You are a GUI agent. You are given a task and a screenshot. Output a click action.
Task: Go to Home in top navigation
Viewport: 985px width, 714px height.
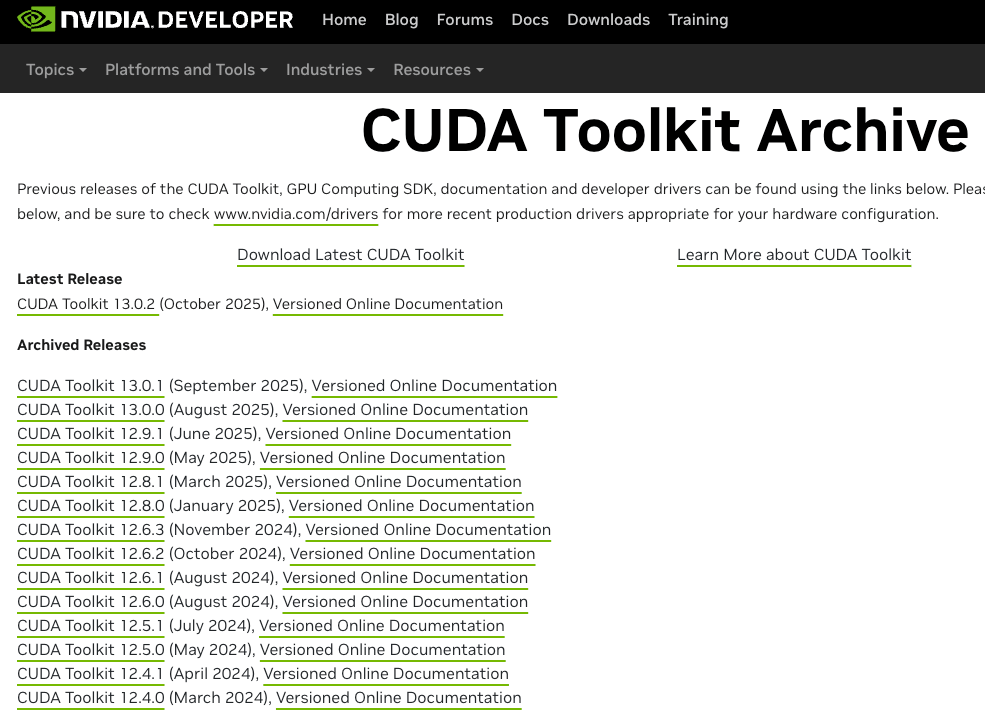point(344,20)
